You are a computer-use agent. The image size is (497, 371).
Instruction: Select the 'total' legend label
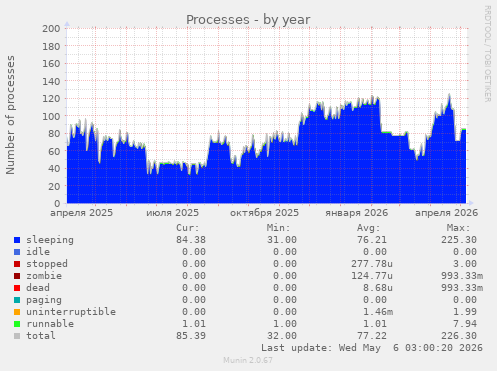click(41, 336)
